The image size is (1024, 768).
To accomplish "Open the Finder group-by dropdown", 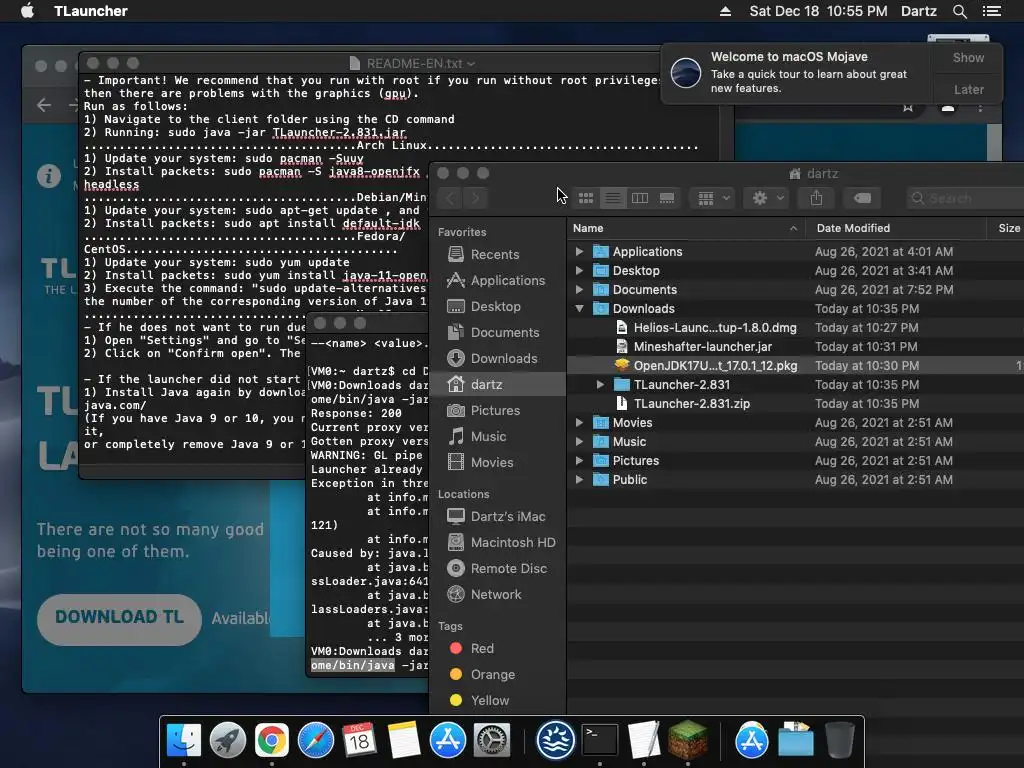I will 713,198.
